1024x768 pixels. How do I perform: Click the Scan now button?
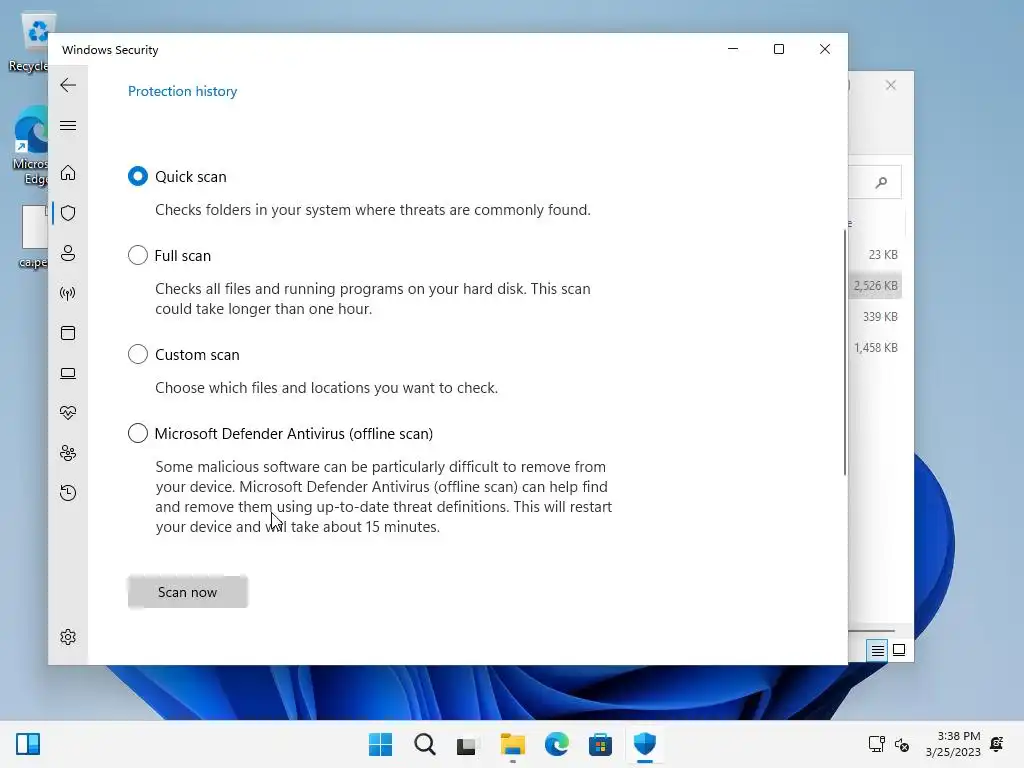[187, 592]
